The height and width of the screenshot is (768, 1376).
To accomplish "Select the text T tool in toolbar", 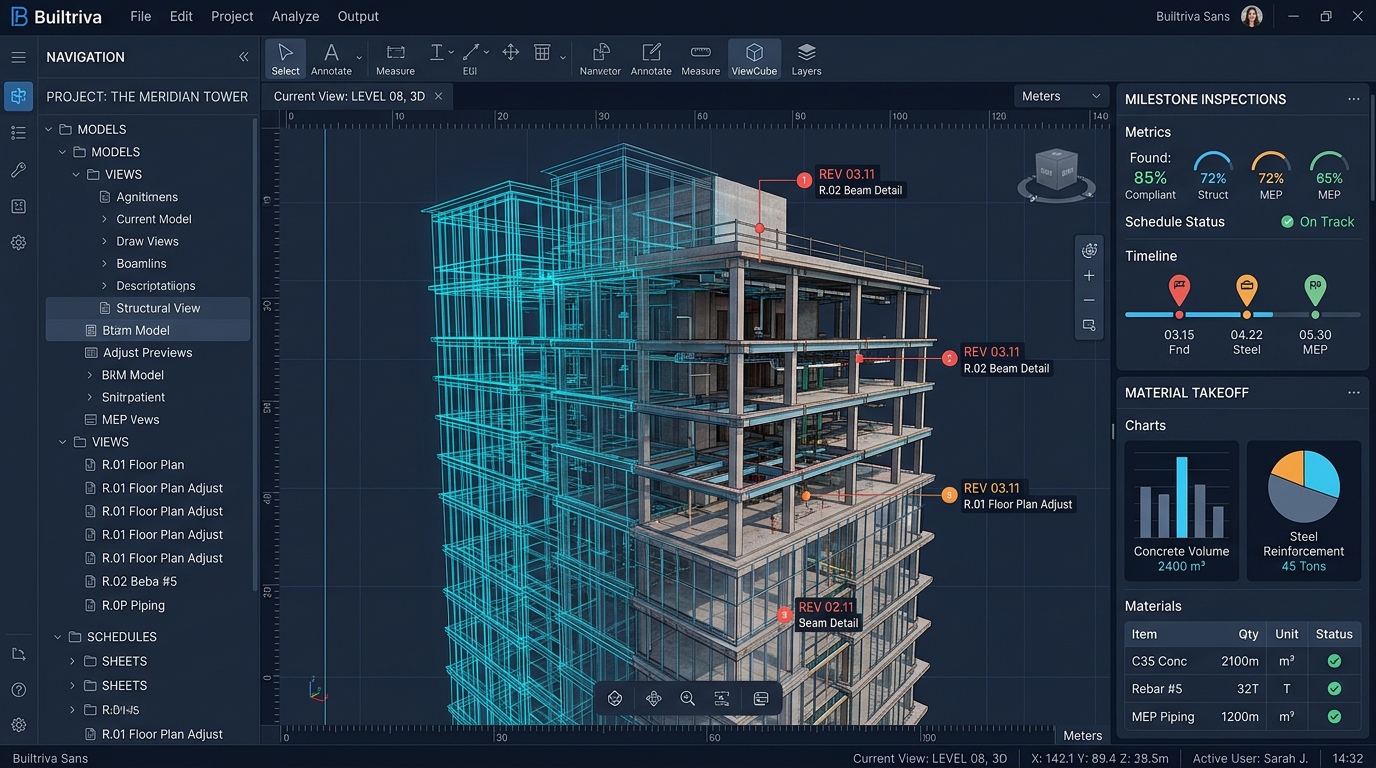I will 437,52.
